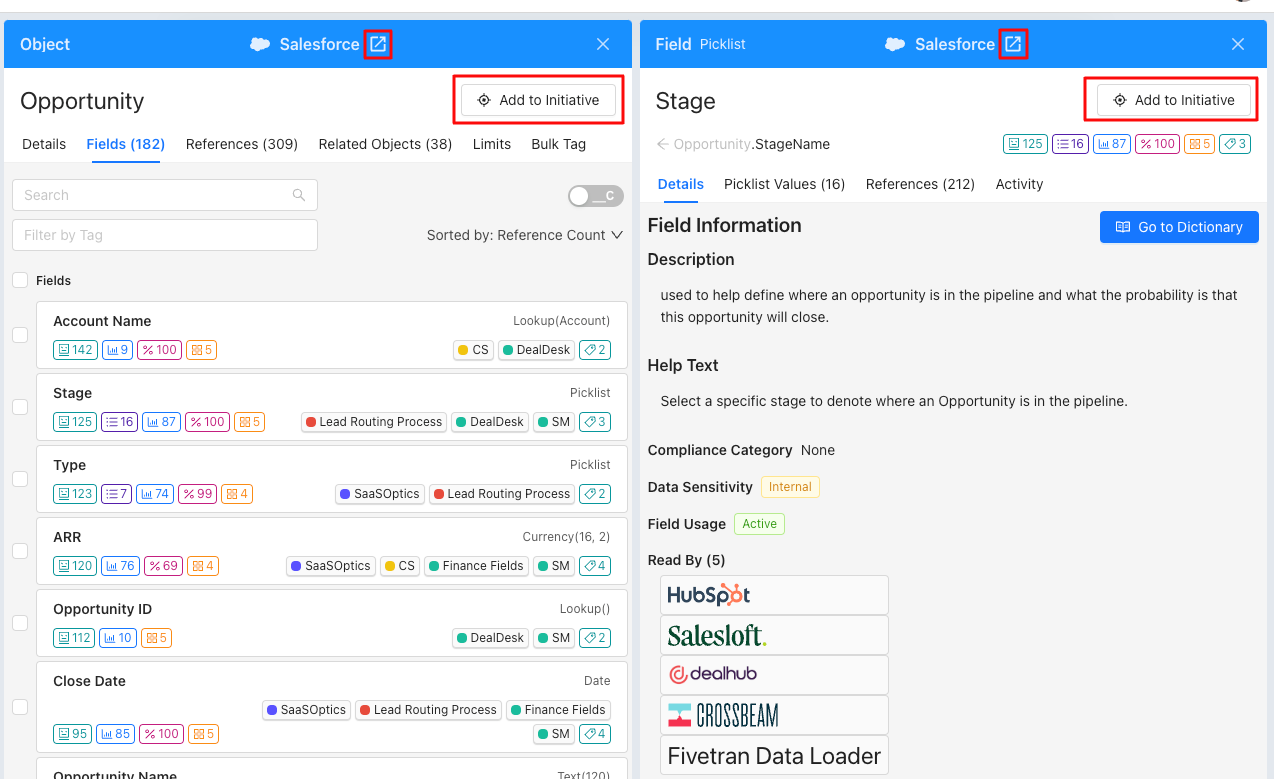The width and height of the screenshot is (1274, 779).
Task: Open Stage field in Salesforce via external-link icon
Action: coord(1014,44)
